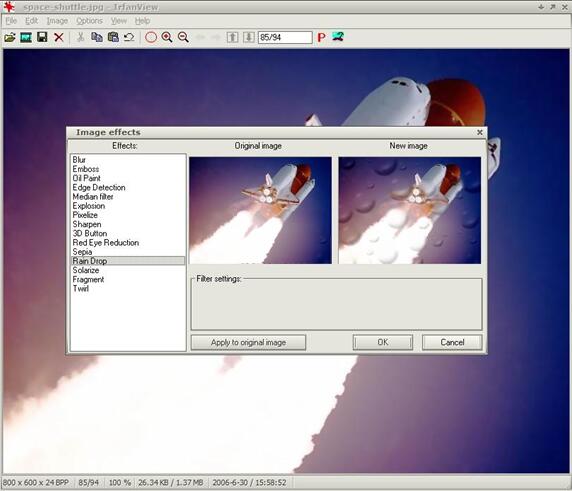Select the highlighted Rain Drop effect

128,261
